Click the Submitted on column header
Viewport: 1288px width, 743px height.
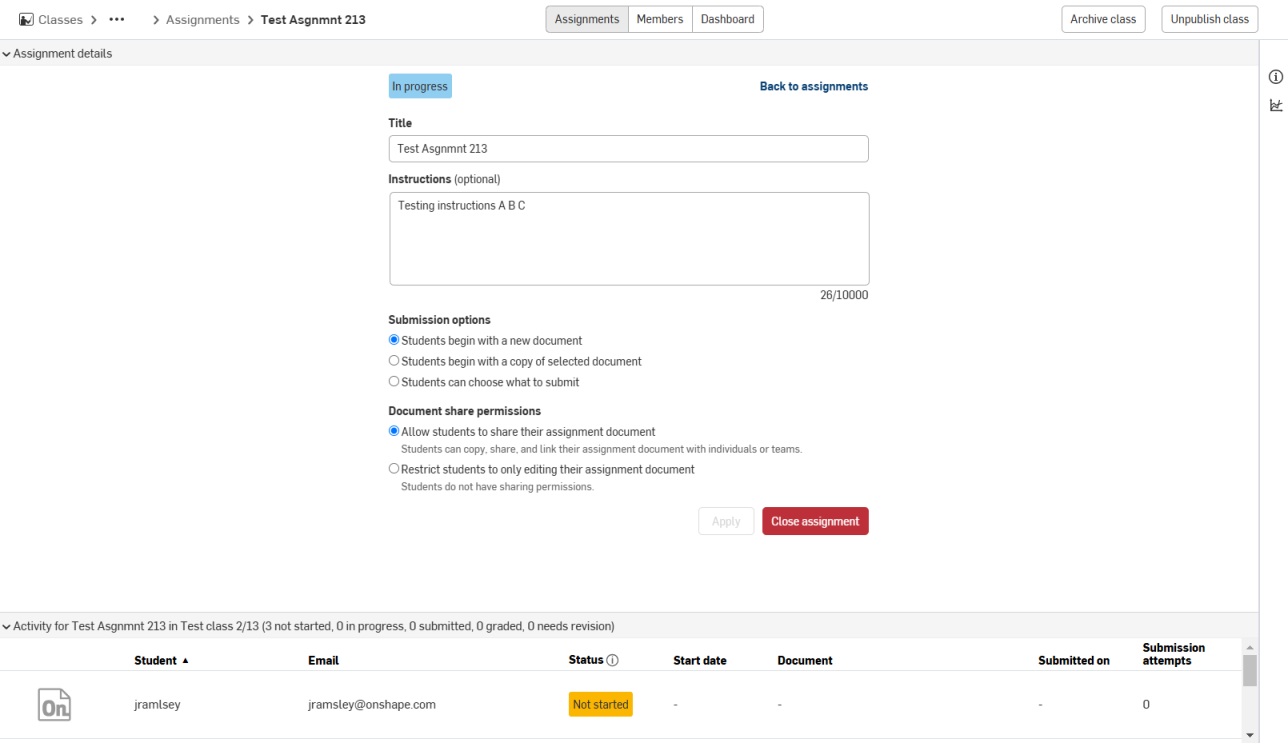click(1074, 661)
